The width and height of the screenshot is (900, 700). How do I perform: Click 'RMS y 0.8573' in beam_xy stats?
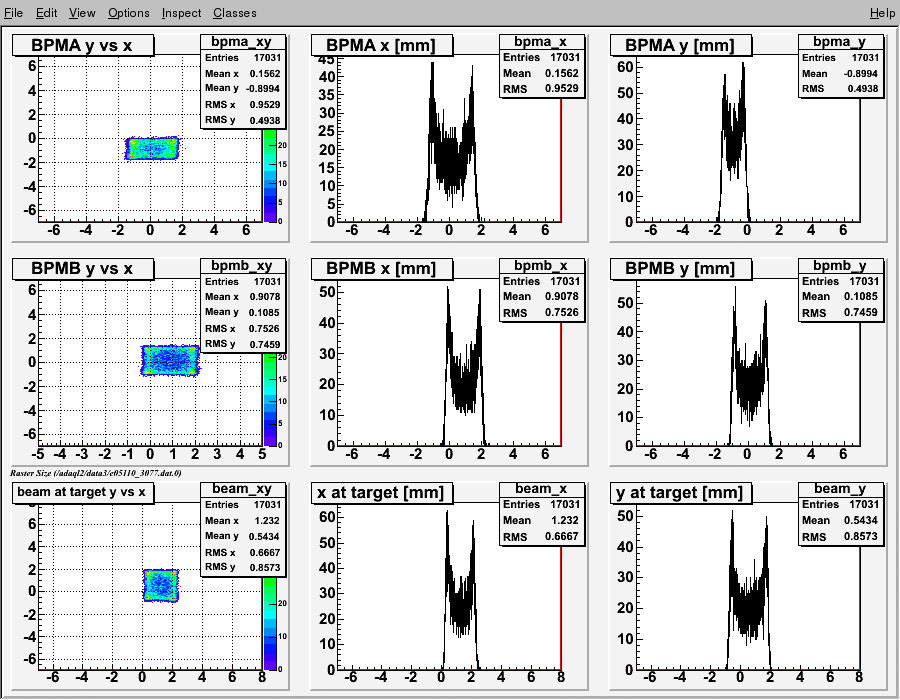click(x=242, y=567)
